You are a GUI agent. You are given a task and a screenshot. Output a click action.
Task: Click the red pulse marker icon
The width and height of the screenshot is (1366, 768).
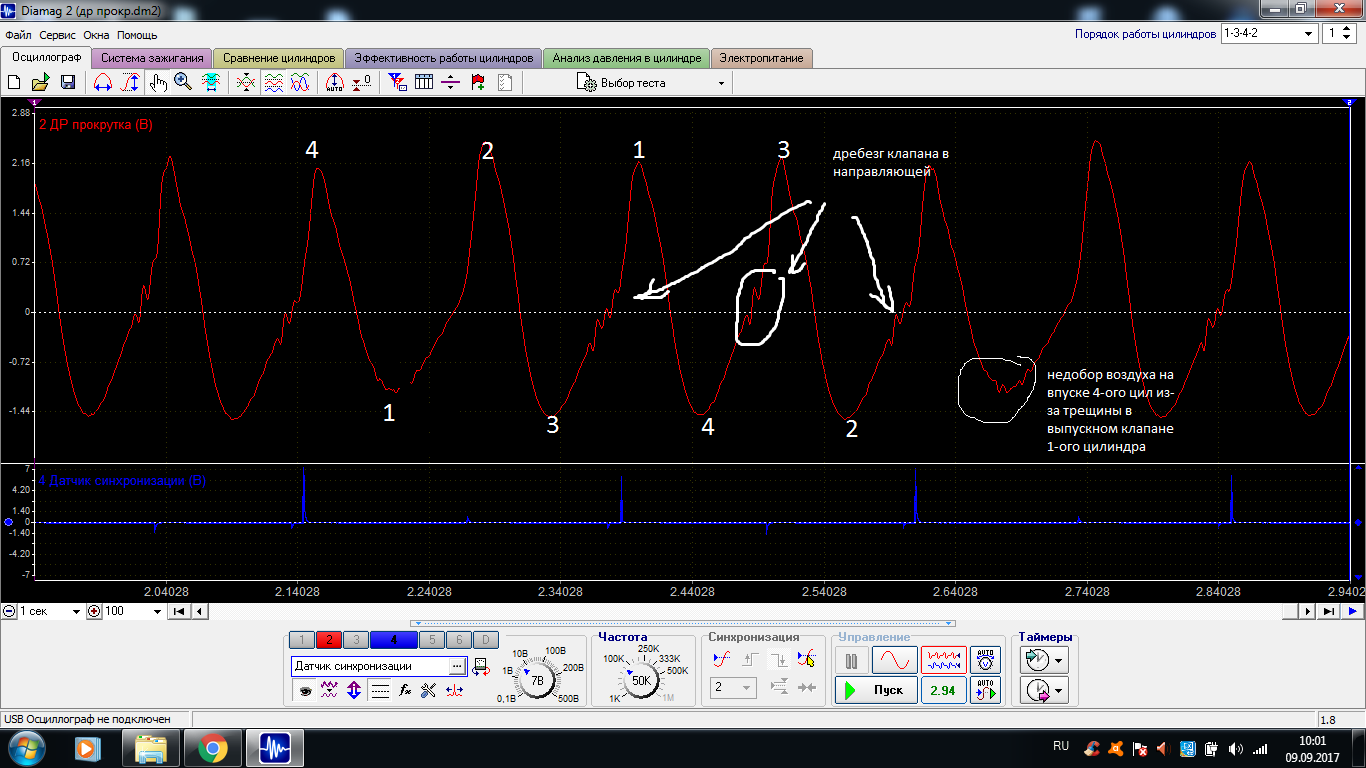(x=455, y=690)
